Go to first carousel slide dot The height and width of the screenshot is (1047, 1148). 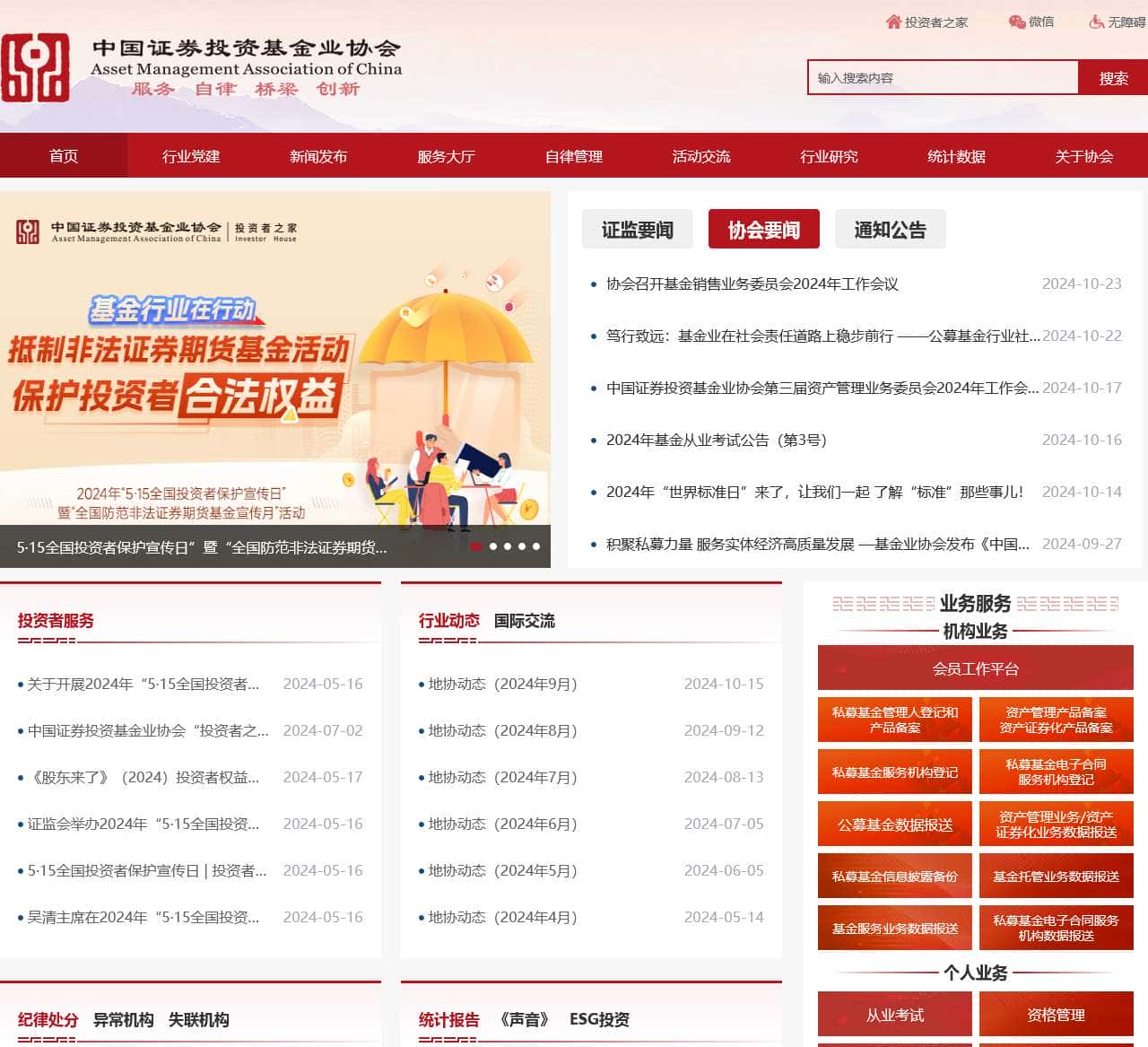point(476,545)
